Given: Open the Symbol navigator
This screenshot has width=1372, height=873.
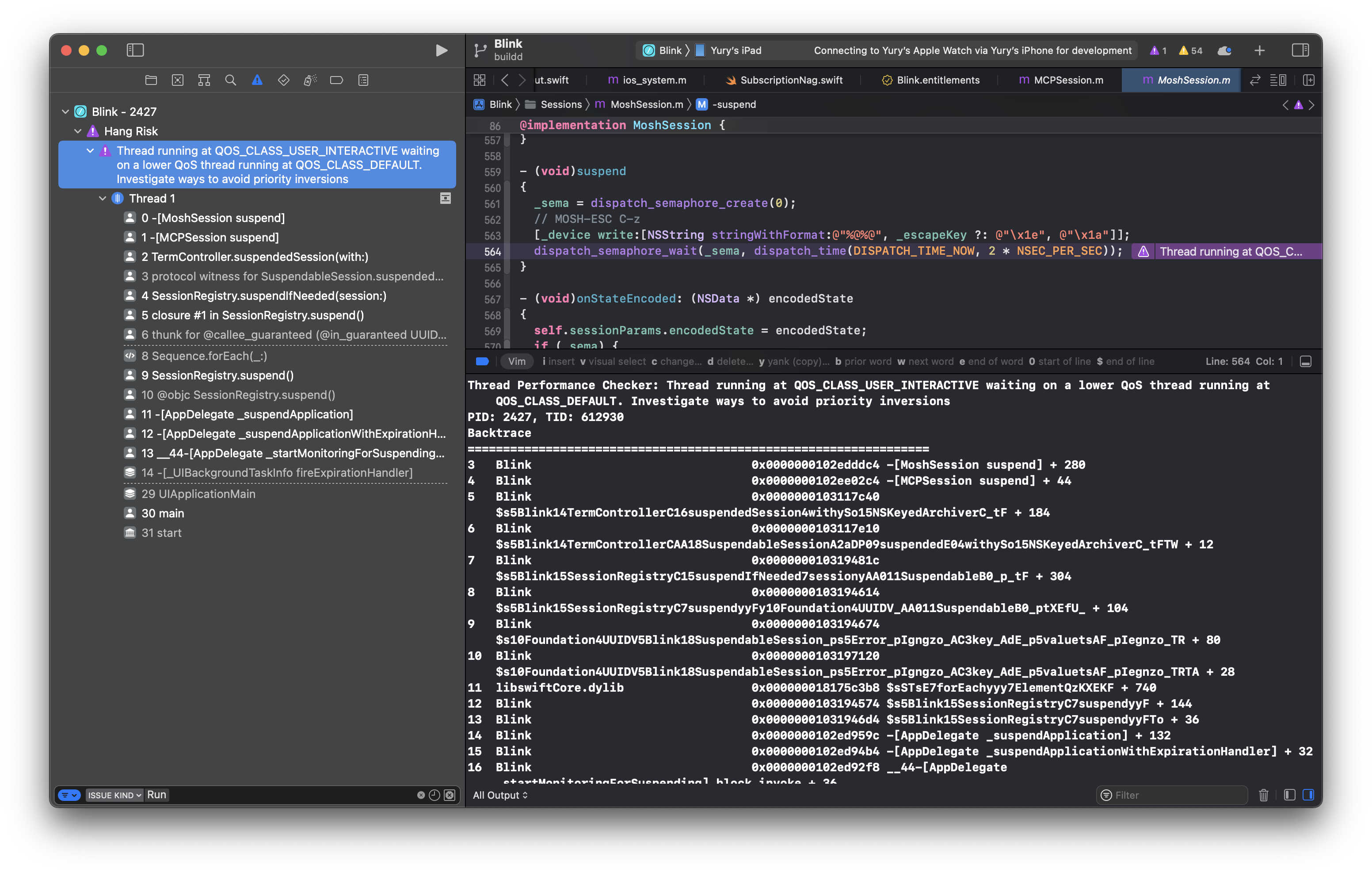Looking at the screenshot, I should tap(204, 80).
